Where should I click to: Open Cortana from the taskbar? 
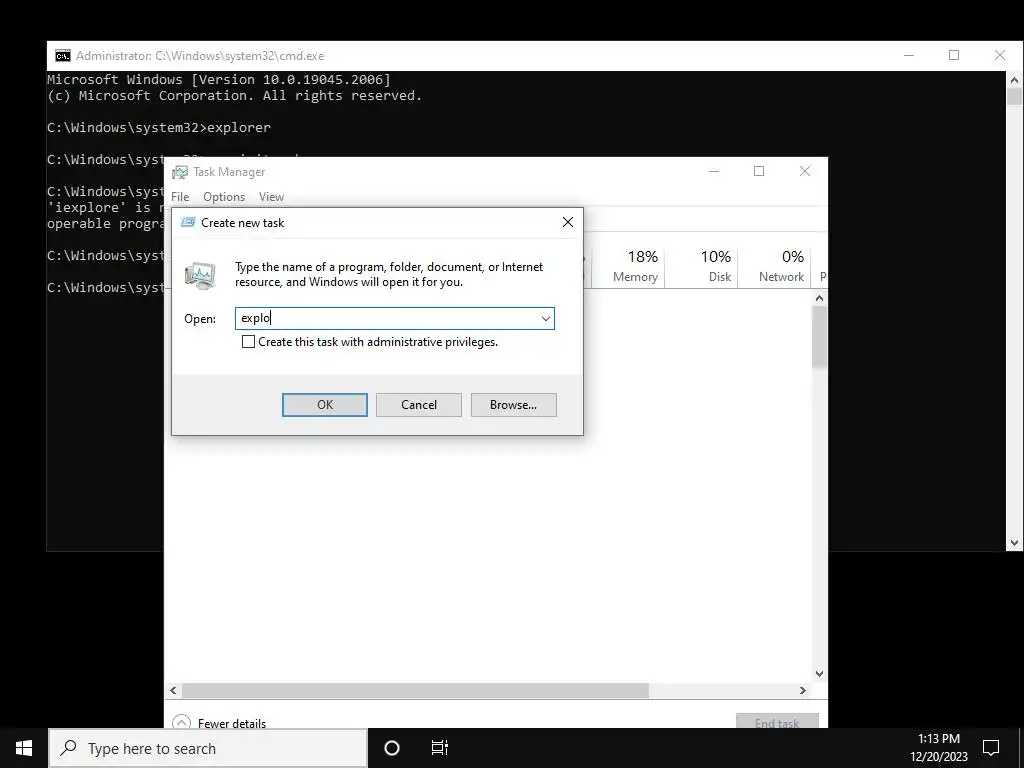[392, 748]
